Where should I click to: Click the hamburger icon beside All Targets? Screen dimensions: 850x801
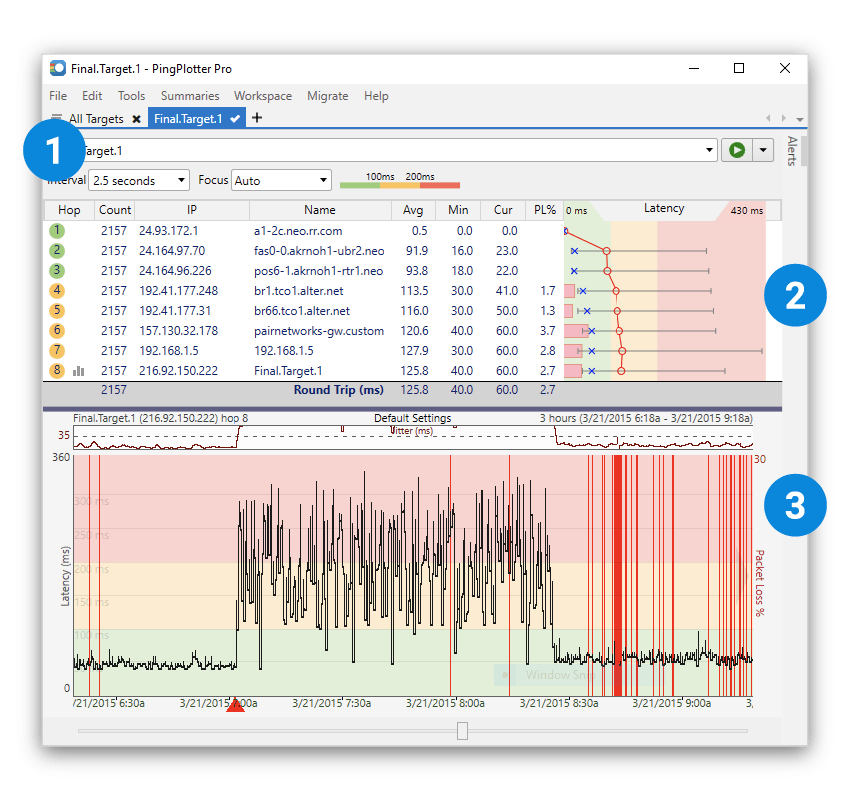[x=57, y=117]
